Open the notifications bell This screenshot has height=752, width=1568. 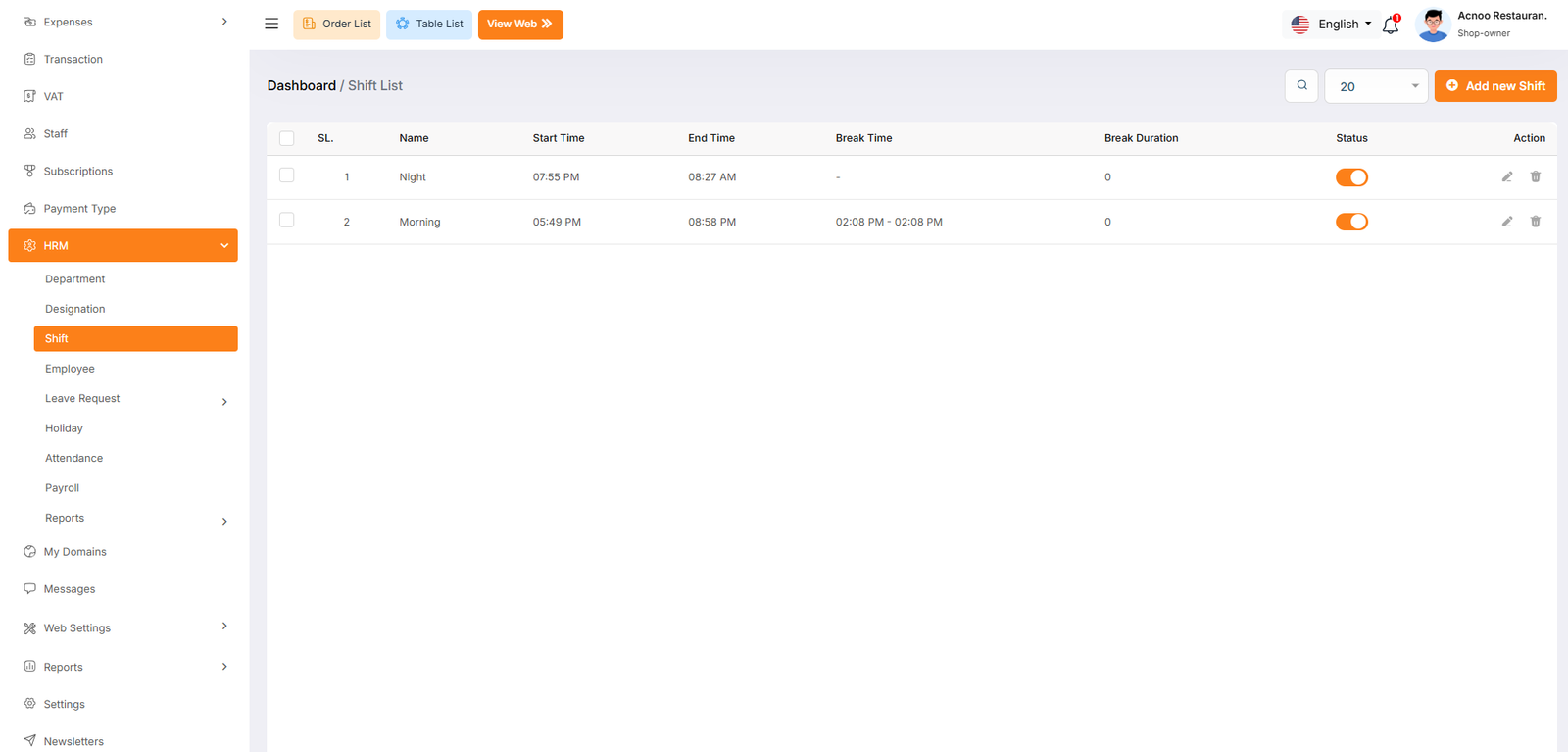(1390, 25)
